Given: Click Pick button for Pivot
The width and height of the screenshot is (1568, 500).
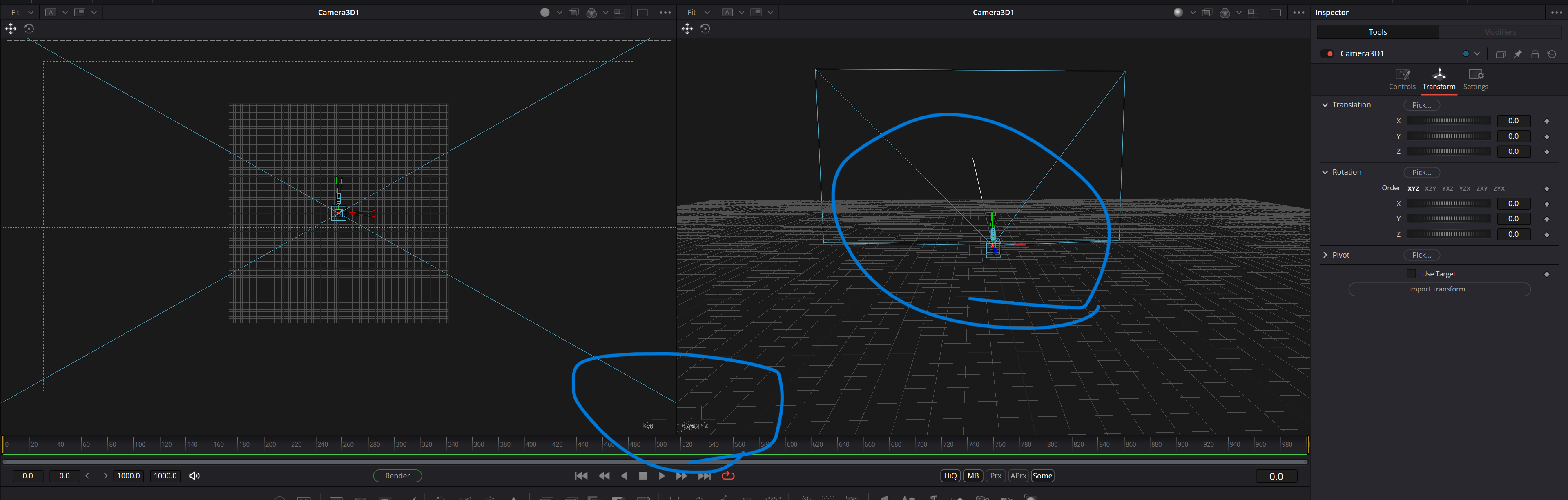Looking at the screenshot, I should 1421,255.
